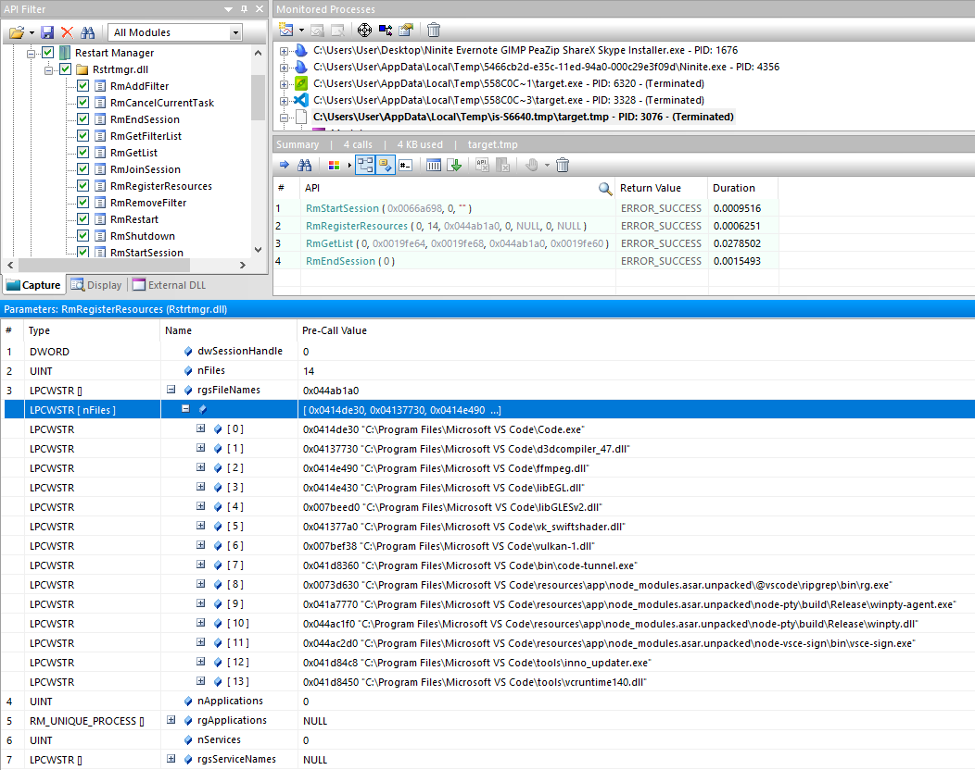Toggle the row number display icon
Viewport: 977px width, 770px height.
(406, 165)
